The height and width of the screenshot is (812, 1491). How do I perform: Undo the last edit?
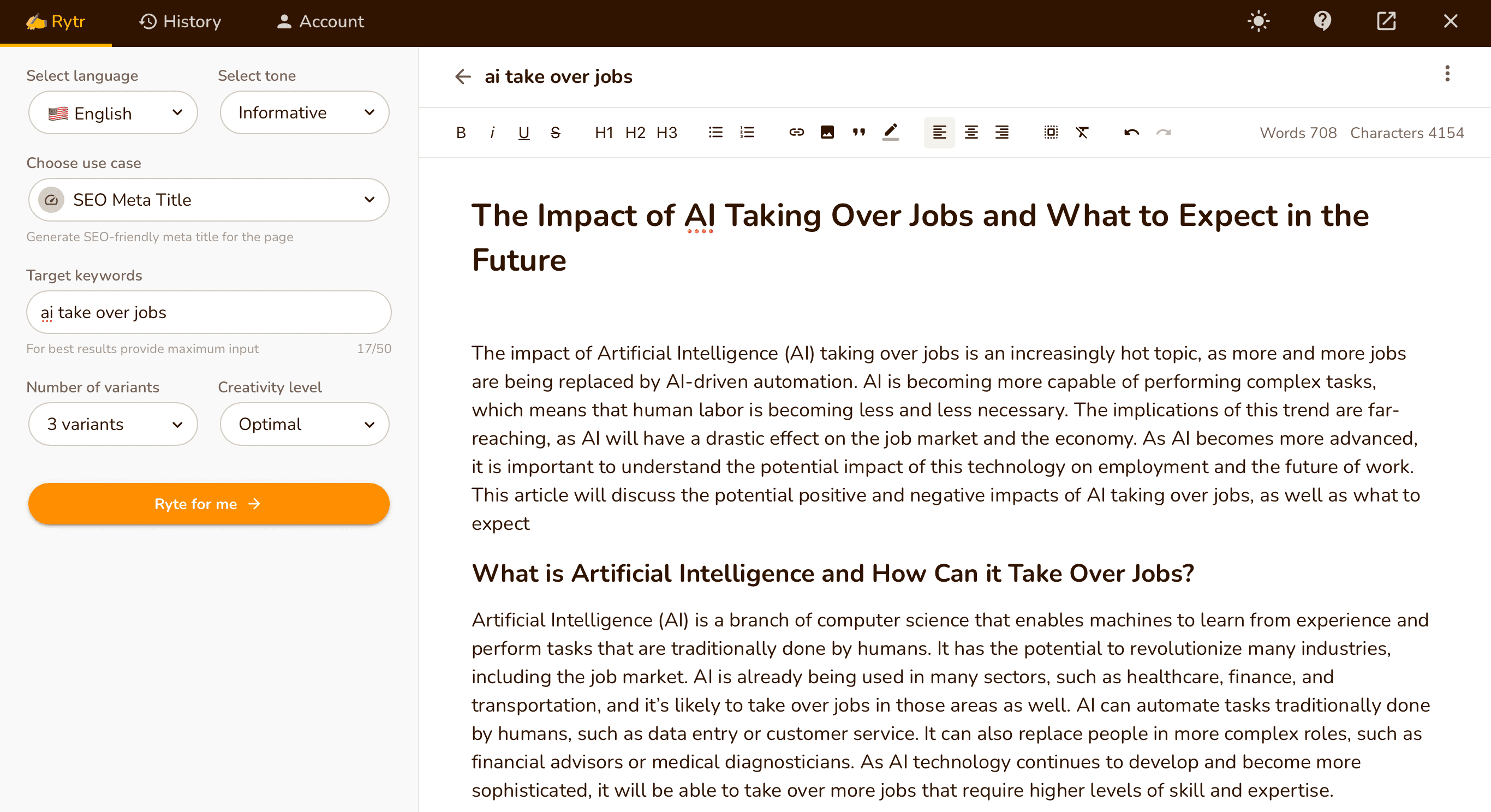point(1131,133)
